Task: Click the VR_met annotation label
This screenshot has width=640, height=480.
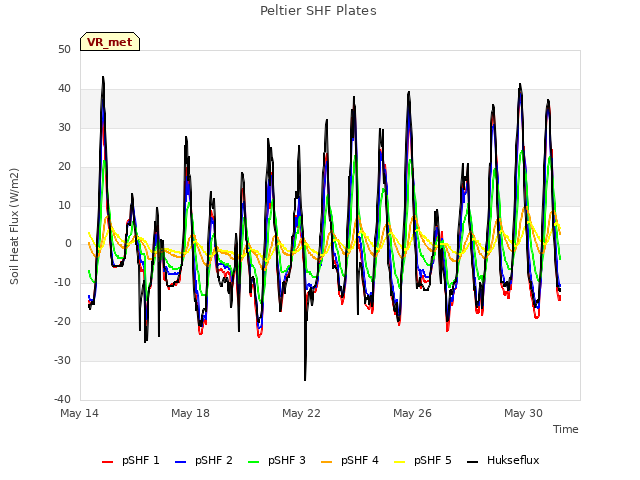Action: coord(110,42)
